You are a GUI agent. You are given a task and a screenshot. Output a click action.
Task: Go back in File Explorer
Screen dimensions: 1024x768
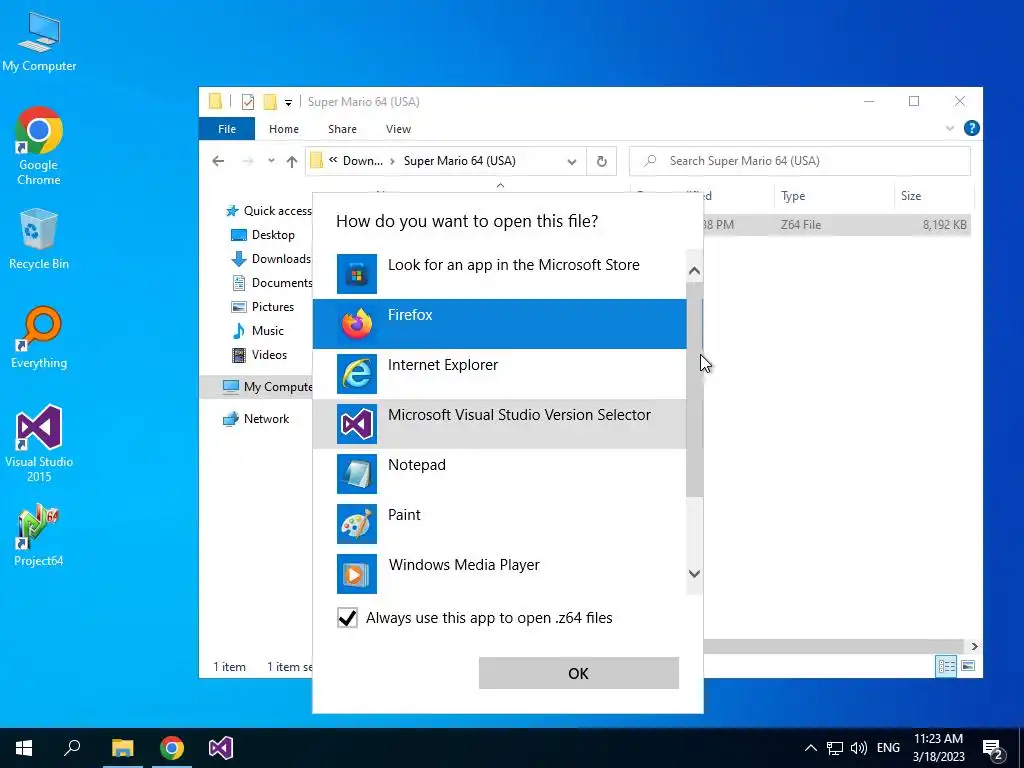(218, 161)
